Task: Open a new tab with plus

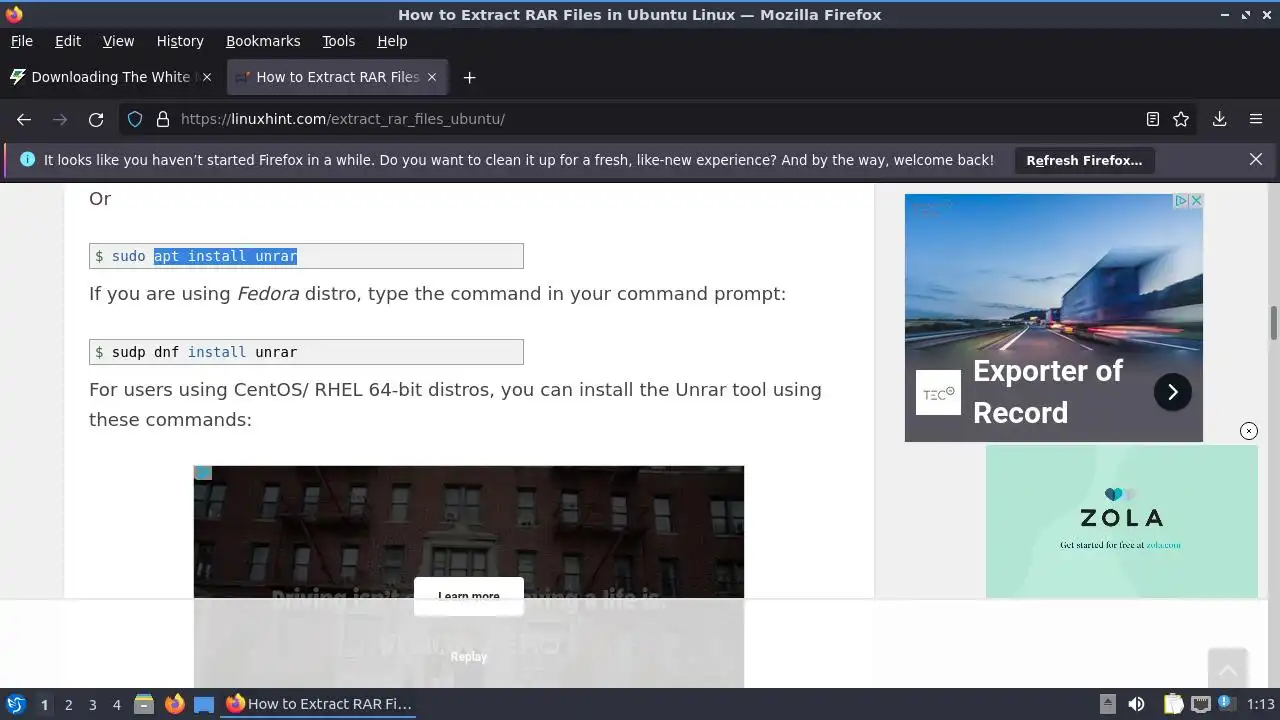Action: (x=469, y=77)
